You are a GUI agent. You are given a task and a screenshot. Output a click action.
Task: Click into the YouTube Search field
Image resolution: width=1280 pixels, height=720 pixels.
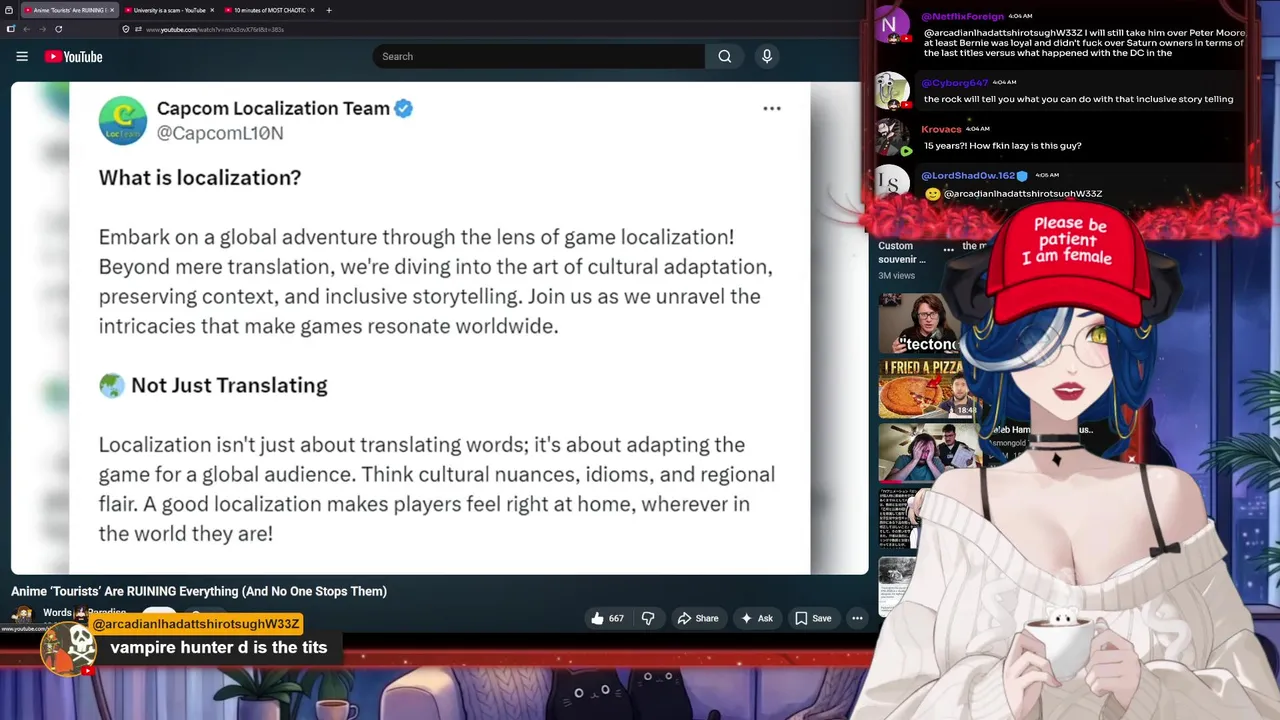(x=538, y=57)
